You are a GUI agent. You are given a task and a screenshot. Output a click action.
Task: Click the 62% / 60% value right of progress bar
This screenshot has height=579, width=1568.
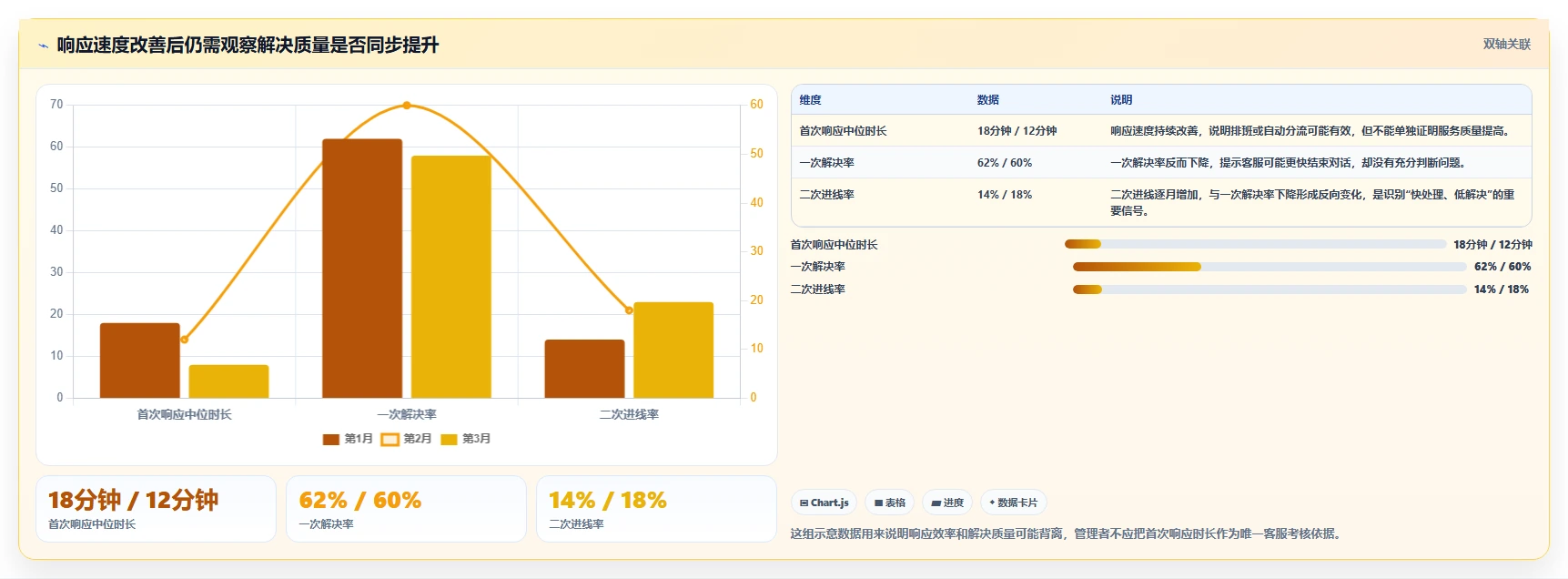[x=1502, y=267]
